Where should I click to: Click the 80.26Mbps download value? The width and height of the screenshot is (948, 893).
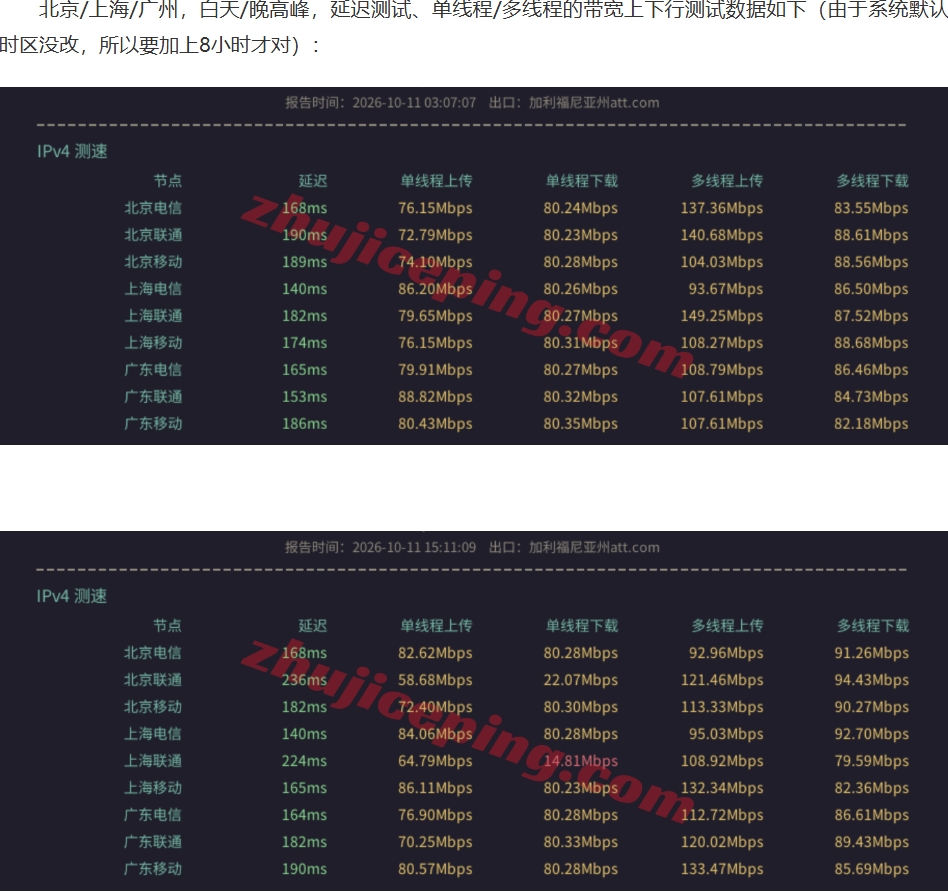[x=580, y=289]
